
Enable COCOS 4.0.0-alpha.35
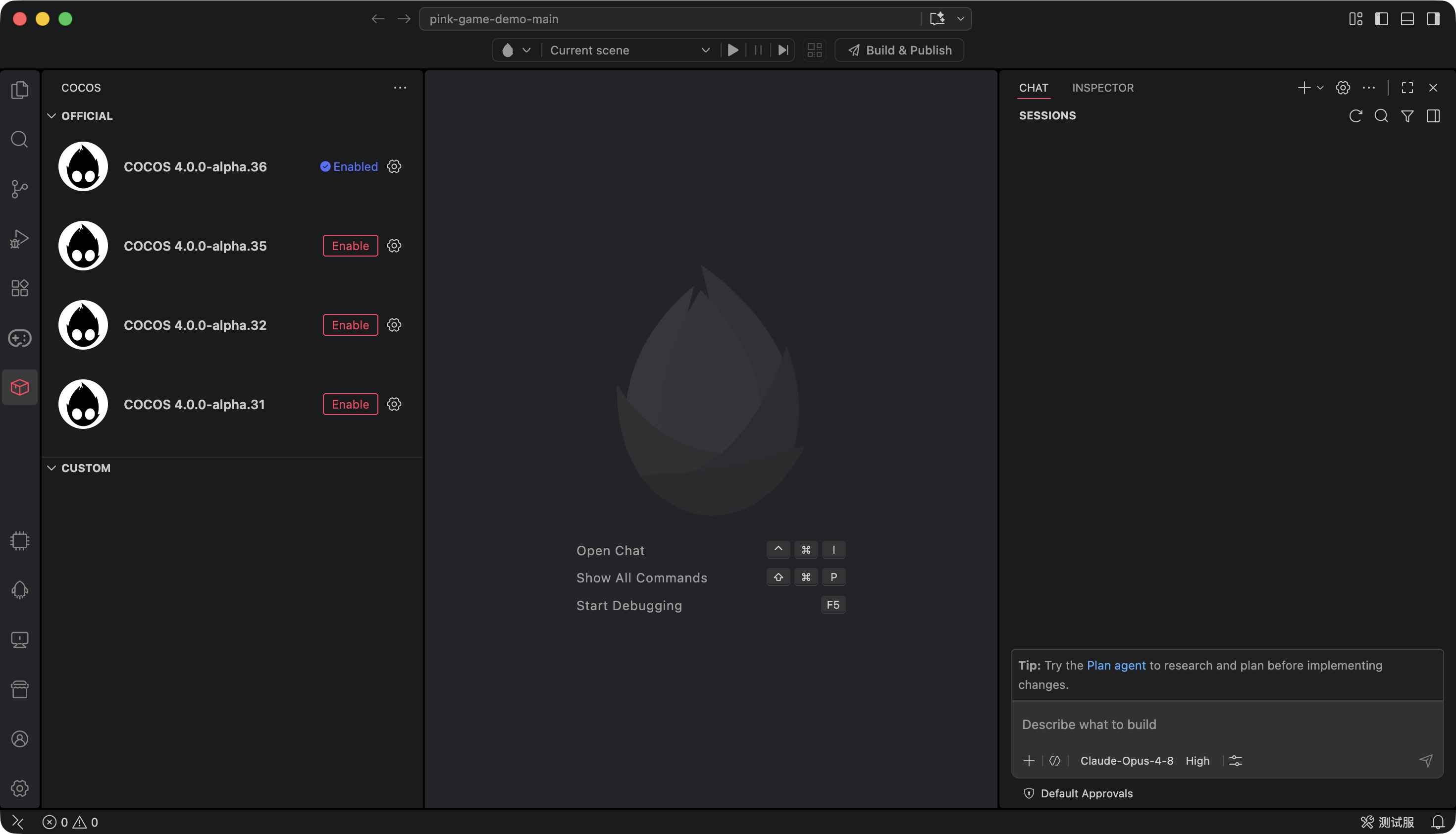coord(350,246)
